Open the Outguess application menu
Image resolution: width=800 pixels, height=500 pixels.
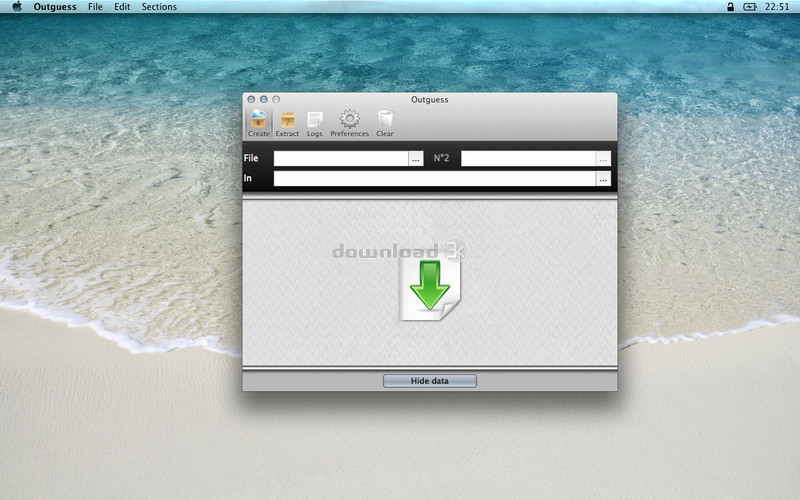[x=55, y=7]
